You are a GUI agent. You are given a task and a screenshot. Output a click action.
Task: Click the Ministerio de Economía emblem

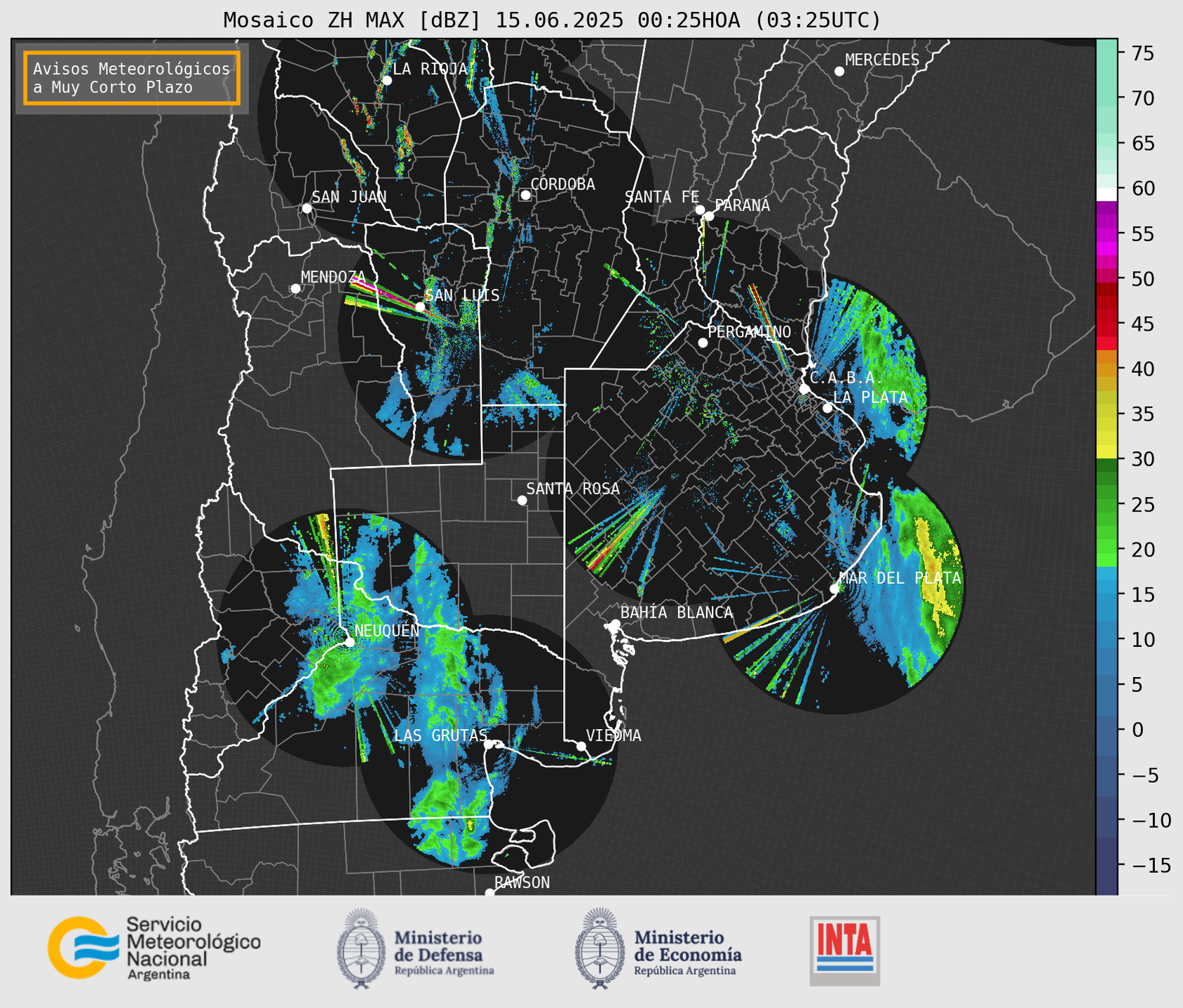[x=600, y=948]
